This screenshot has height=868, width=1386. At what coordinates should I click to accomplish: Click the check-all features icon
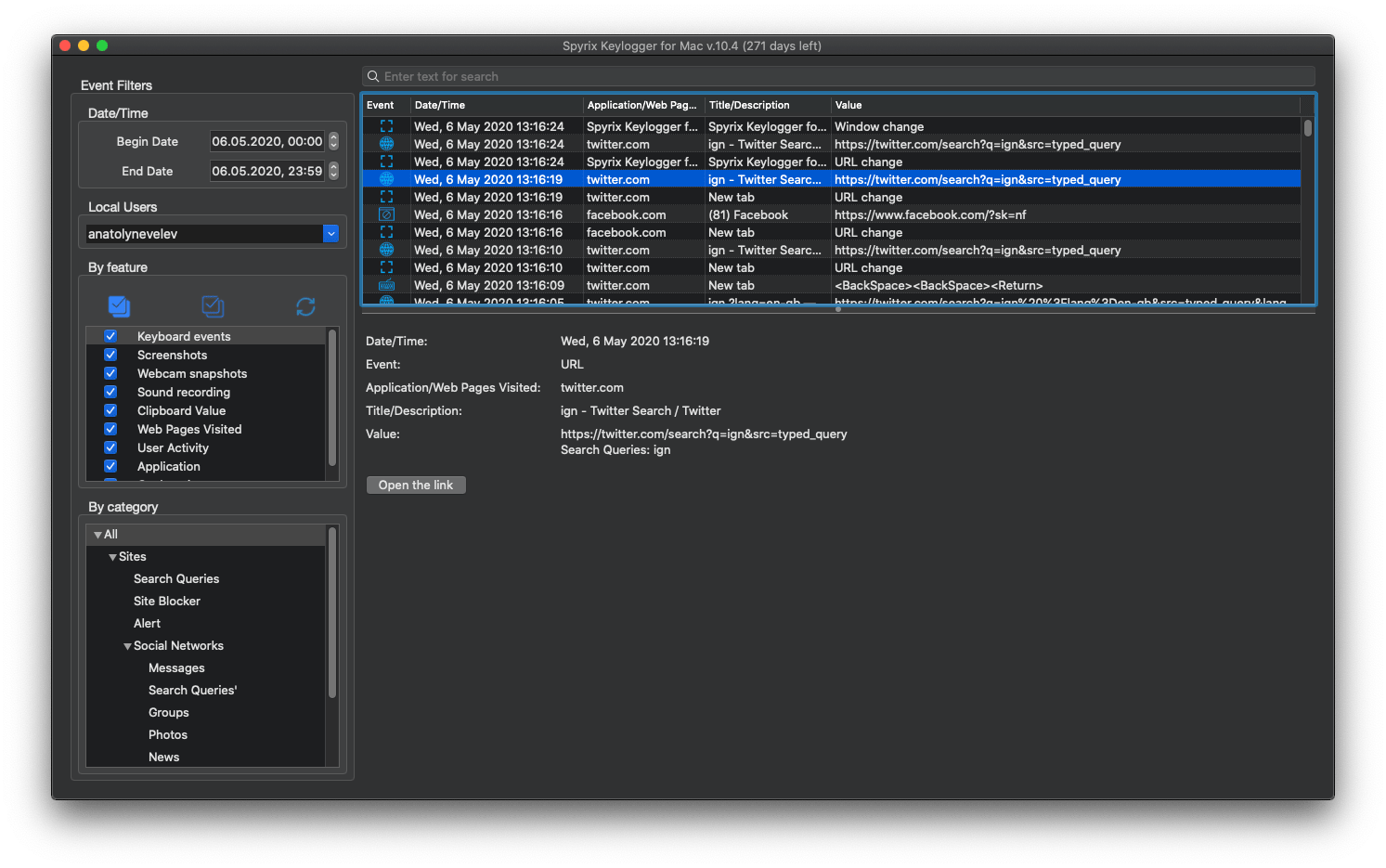pyautogui.click(x=119, y=305)
